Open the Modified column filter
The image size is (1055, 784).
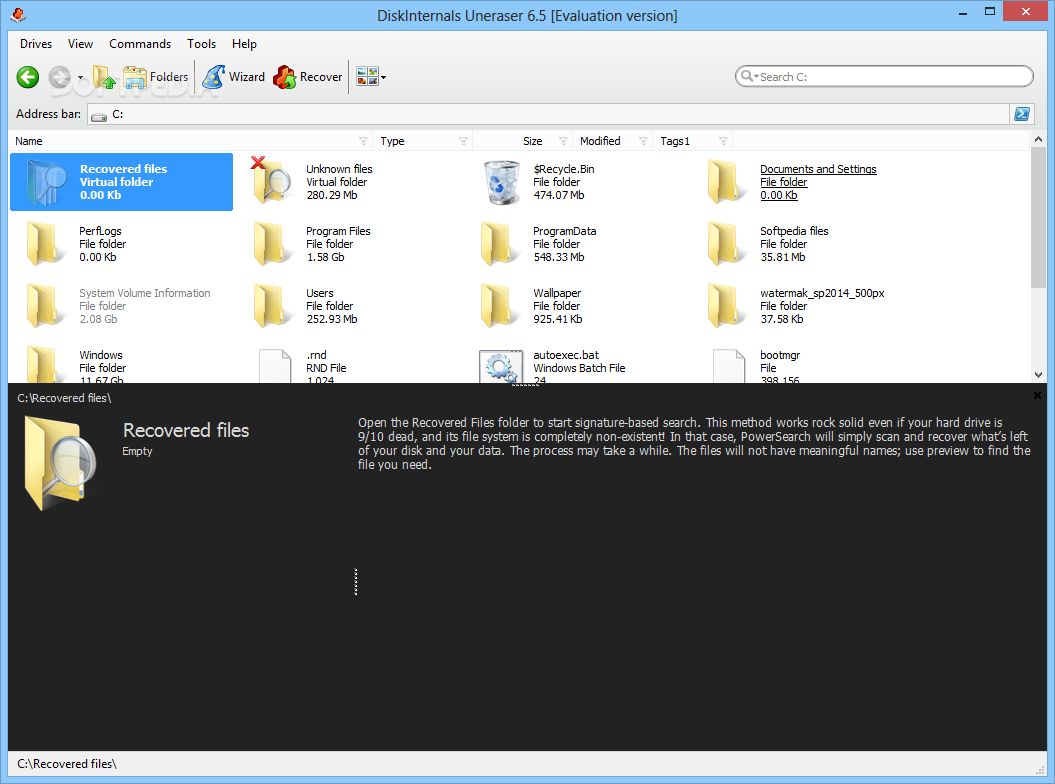[x=643, y=141]
